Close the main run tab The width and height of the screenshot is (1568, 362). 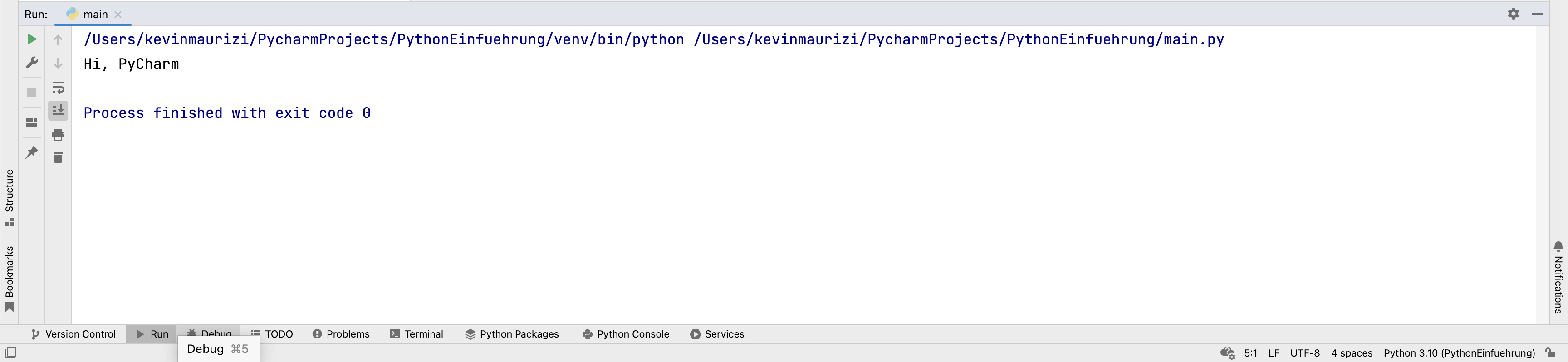point(118,15)
